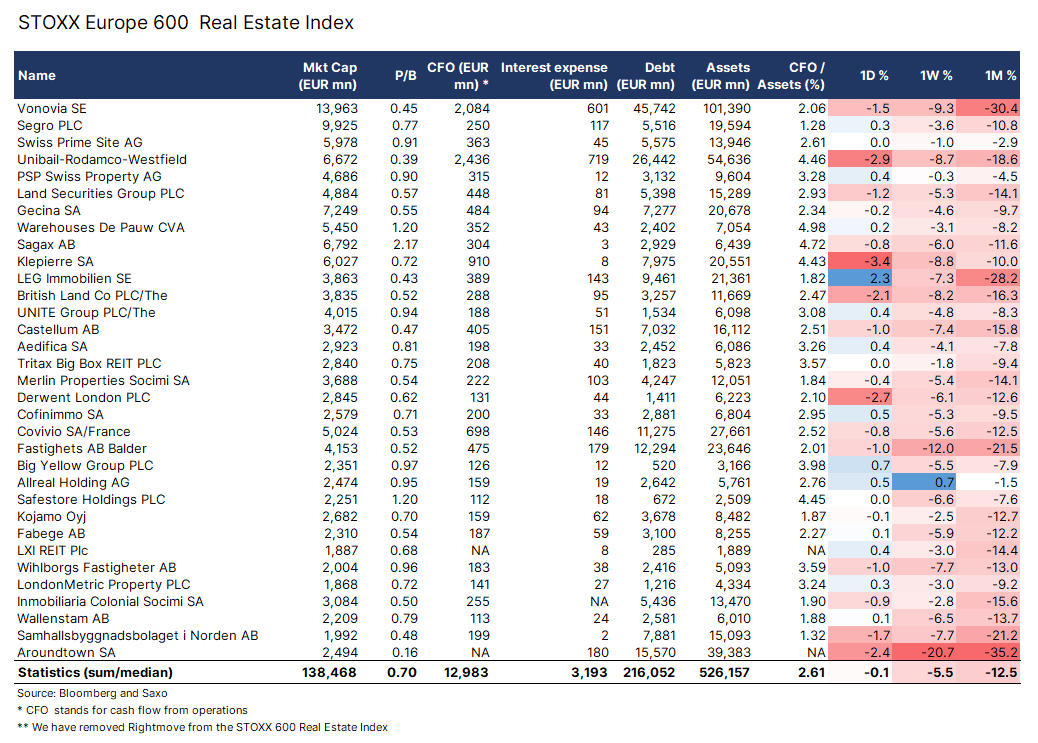1038x743 pixels.
Task: Select the total debt value 216,052
Action: coord(649,673)
